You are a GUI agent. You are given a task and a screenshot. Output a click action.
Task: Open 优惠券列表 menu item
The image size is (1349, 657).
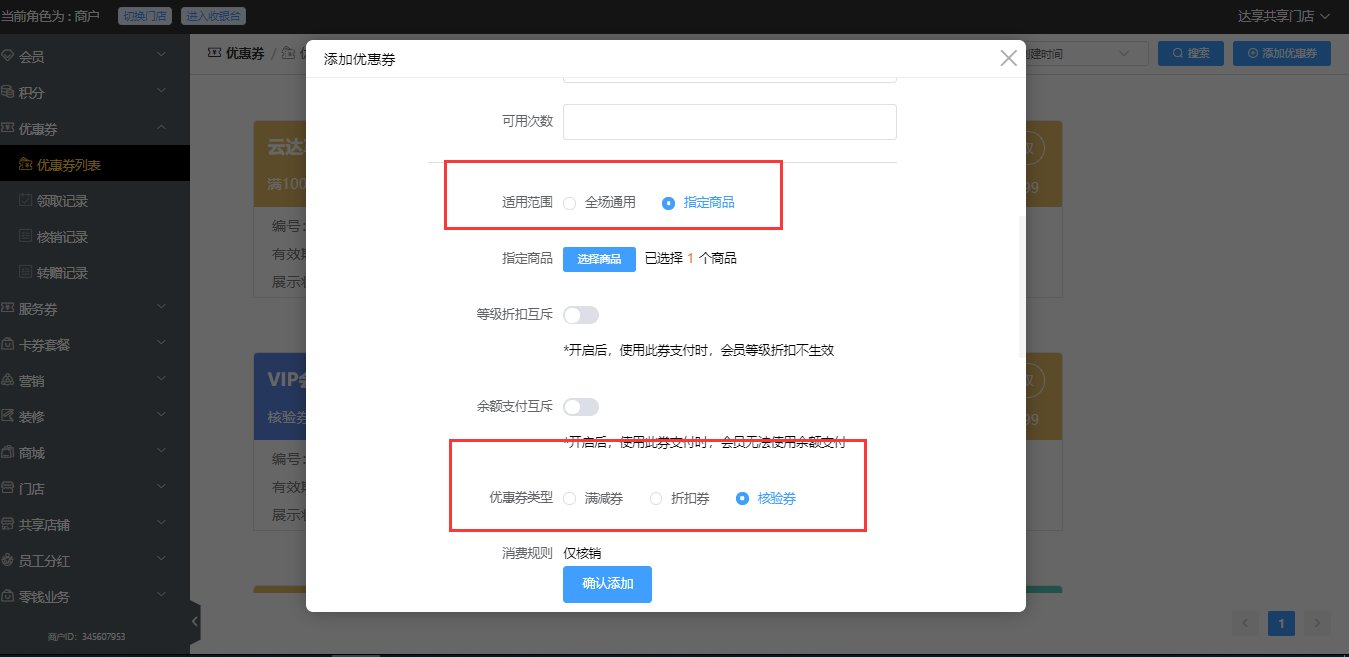(95, 165)
